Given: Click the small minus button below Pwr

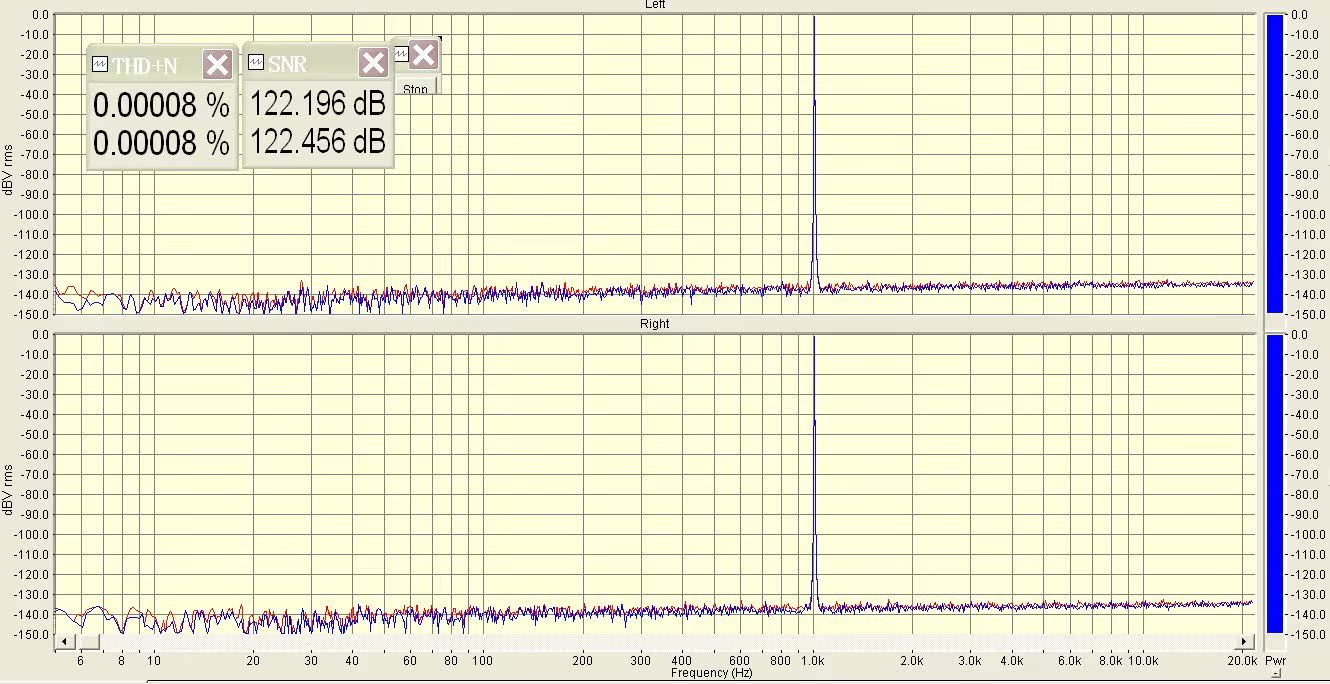Looking at the screenshot, I should coord(1275,674).
